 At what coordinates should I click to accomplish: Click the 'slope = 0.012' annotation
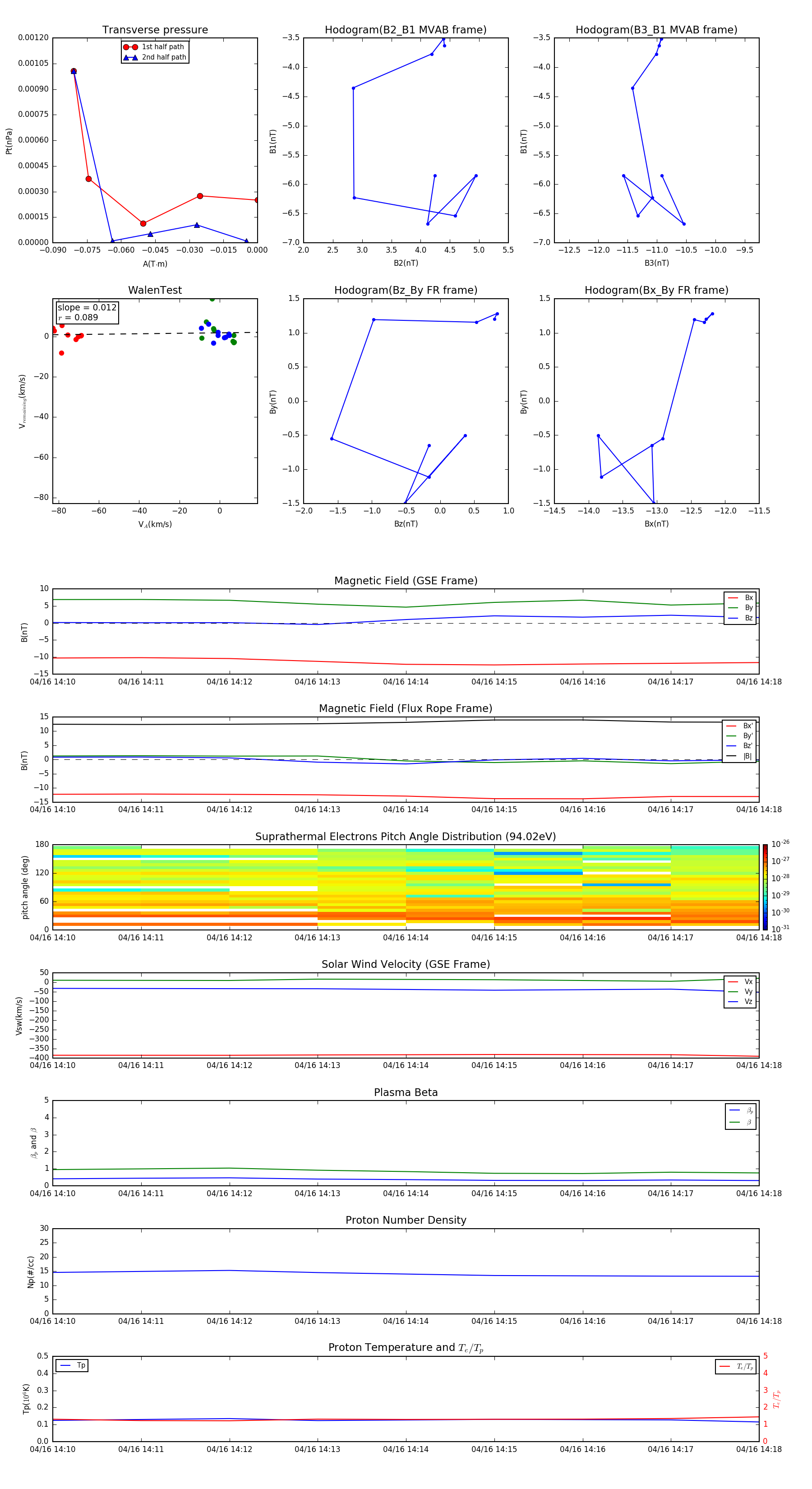tap(87, 308)
